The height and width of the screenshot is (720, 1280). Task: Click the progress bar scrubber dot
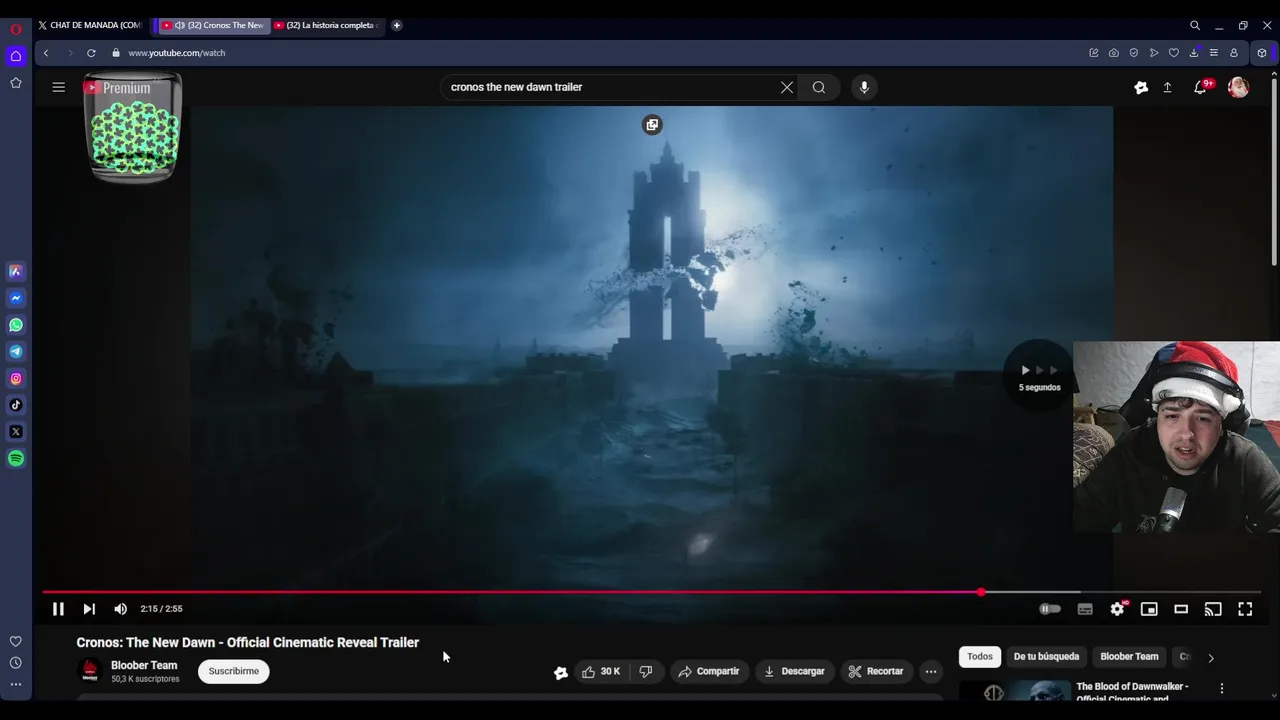[x=981, y=592]
